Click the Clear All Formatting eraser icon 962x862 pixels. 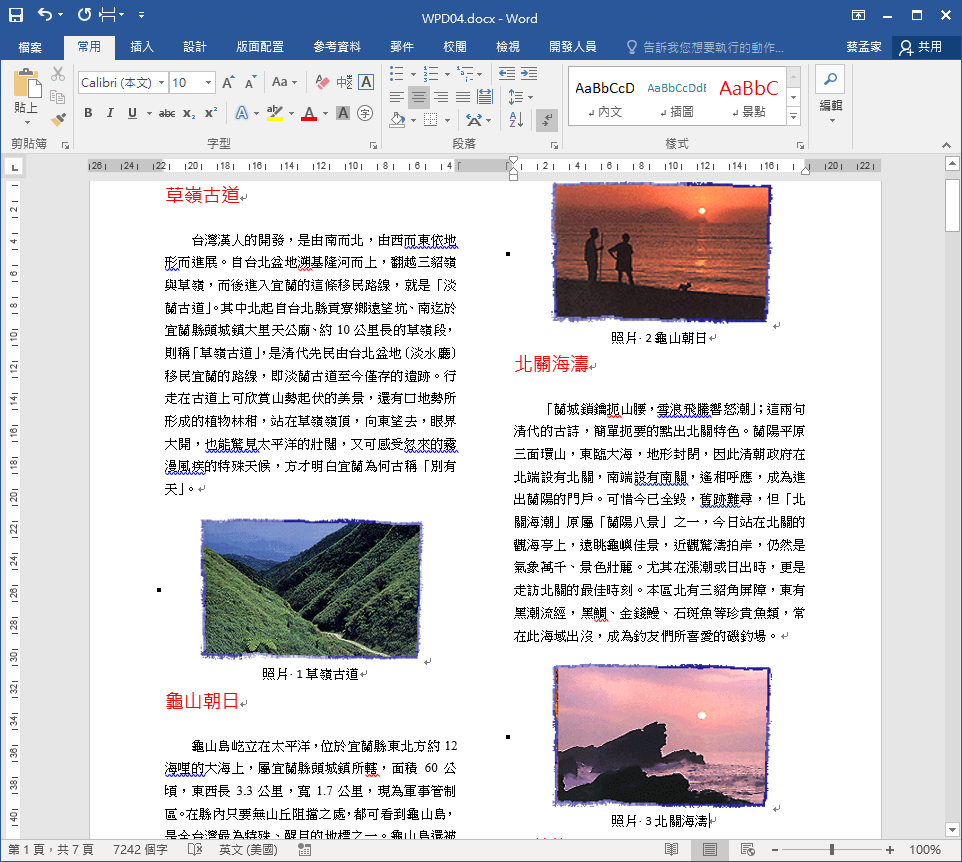321,82
